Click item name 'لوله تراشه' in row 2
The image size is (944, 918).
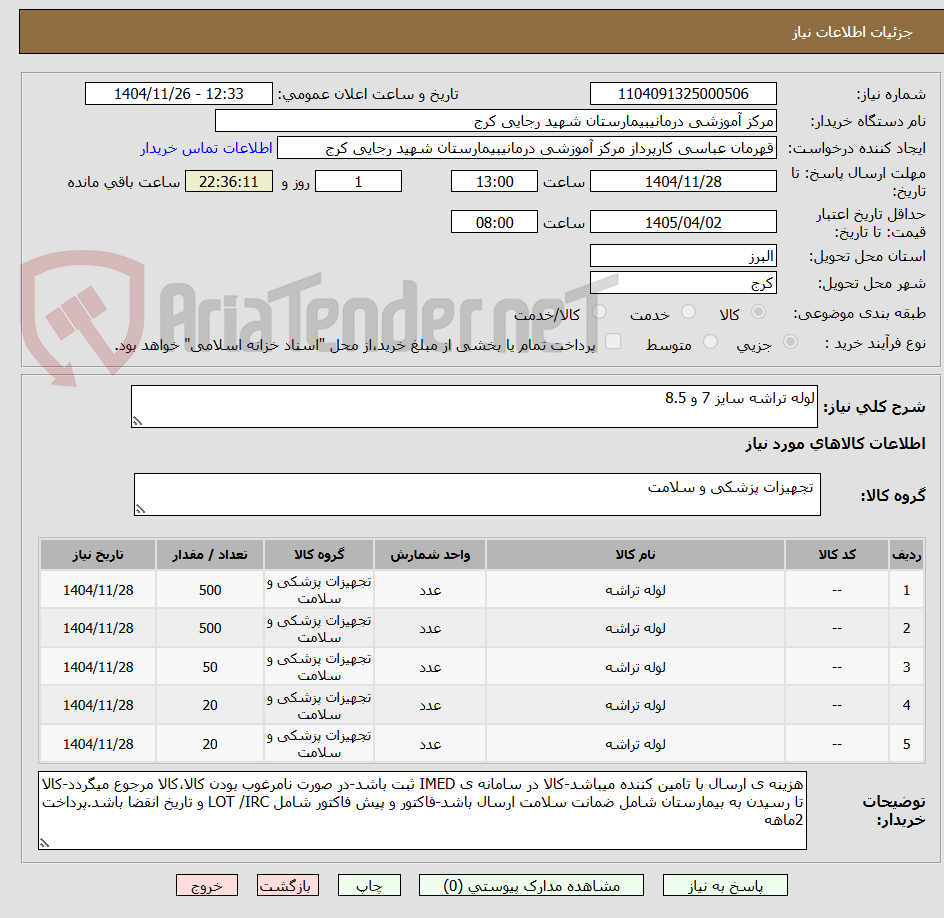pos(635,628)
